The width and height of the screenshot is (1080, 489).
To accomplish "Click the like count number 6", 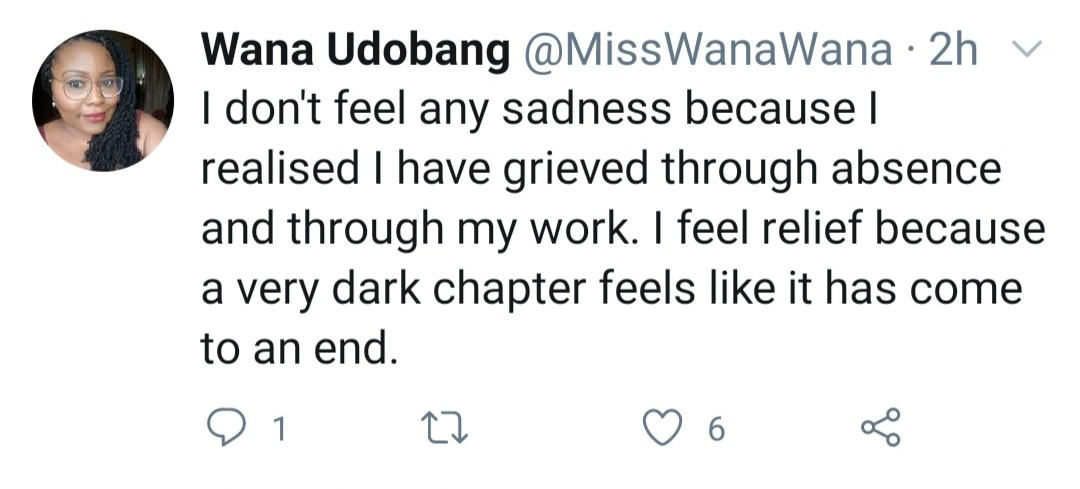I will pyautogui.click(x=715, y=429).
